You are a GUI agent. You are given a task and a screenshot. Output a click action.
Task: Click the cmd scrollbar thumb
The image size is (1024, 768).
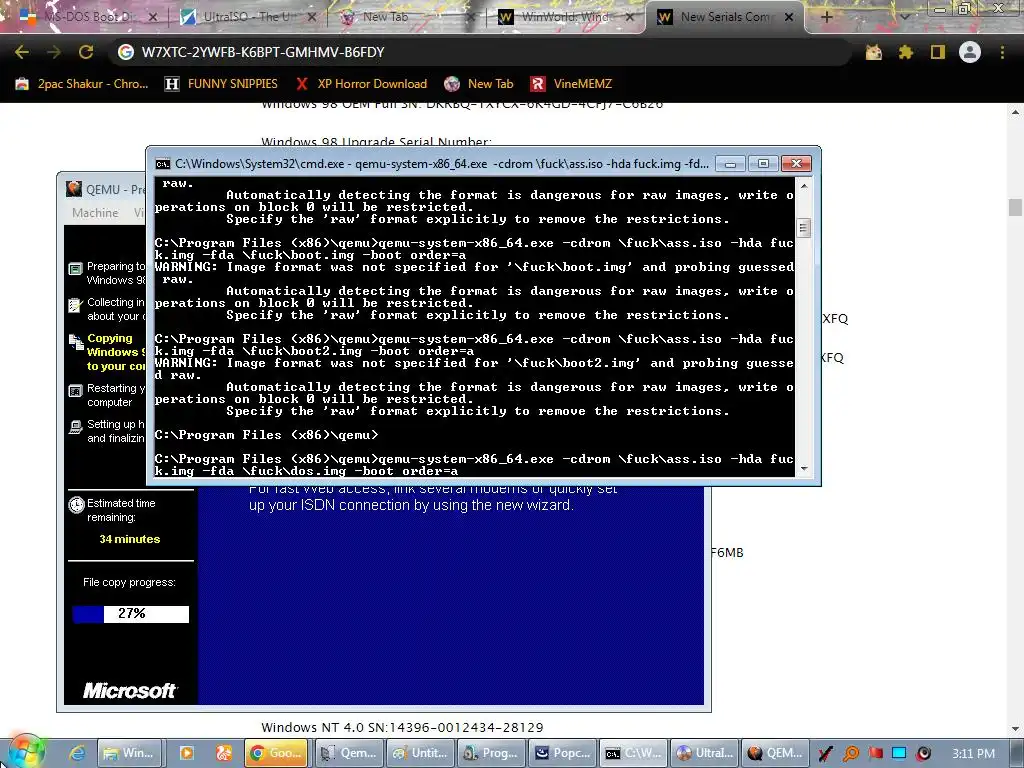pos(804,229)
